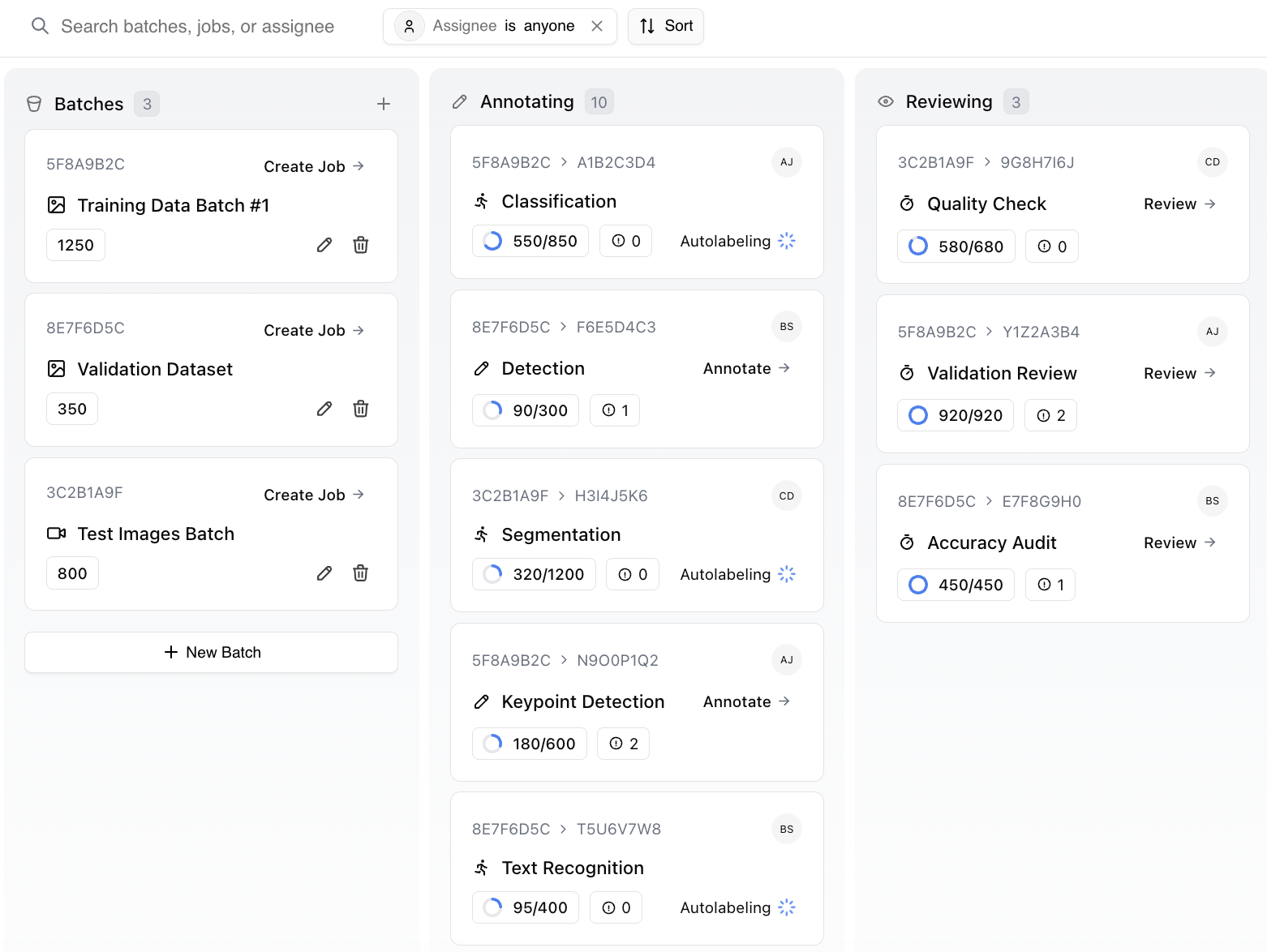Click the video camera icon on Test Images Batch
The image size is (1267, 952).
(55, 534)
